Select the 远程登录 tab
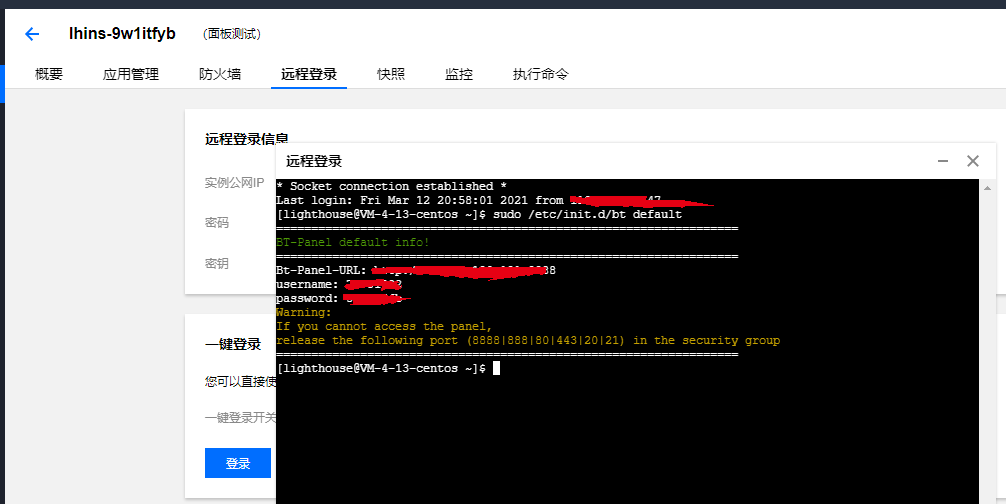 coord(309,74)
